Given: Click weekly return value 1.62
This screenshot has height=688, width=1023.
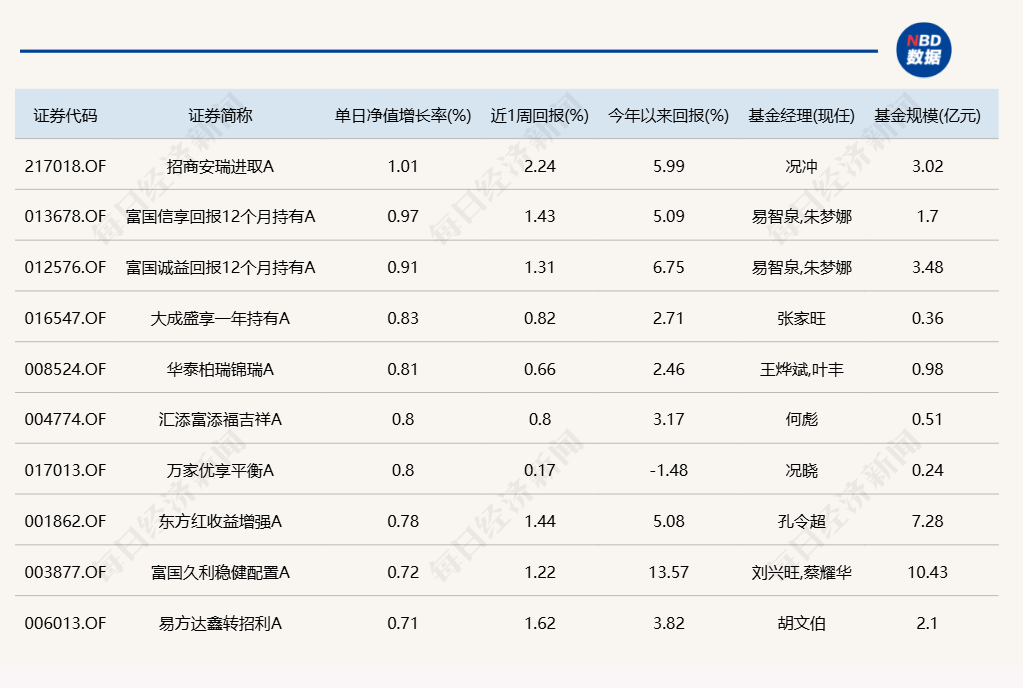Looking at the screenshot, I should [540, 623].
